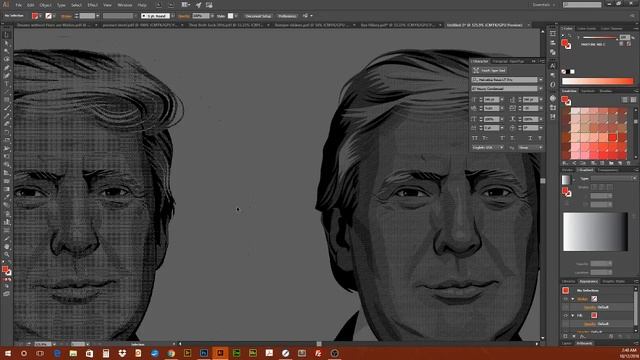Image resolution: width=640 pixels, height=360 pixels.
Task: Select the Type tool in the toolbar
Action: (x=6, y=84)
